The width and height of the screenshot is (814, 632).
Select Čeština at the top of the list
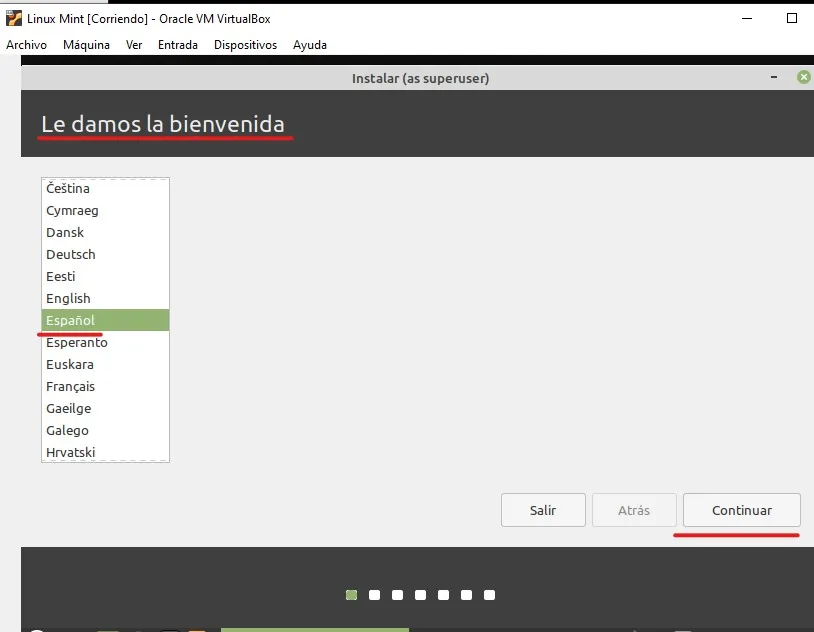tap(68, 188)
